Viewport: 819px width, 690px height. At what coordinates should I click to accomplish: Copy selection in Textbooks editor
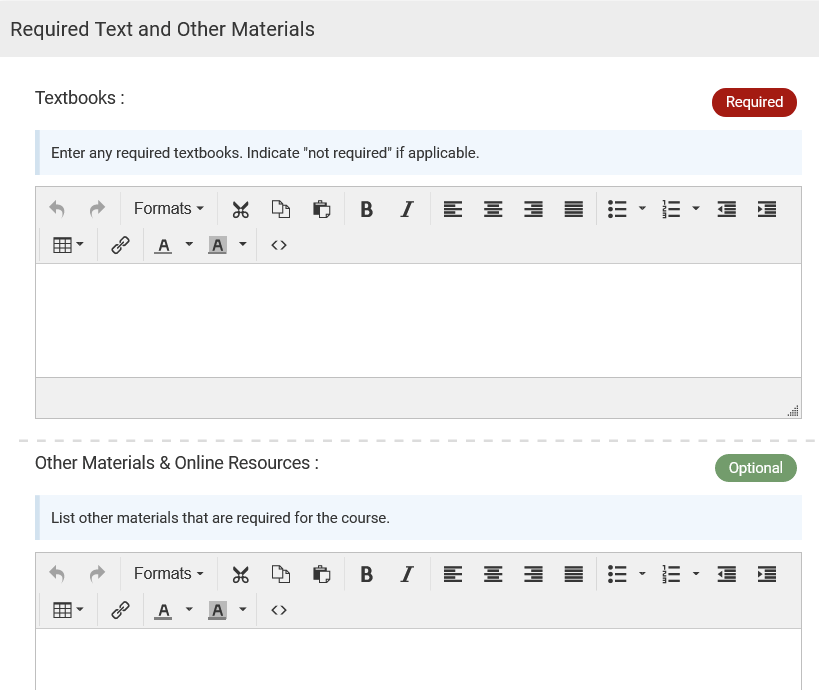click(281, 209)
